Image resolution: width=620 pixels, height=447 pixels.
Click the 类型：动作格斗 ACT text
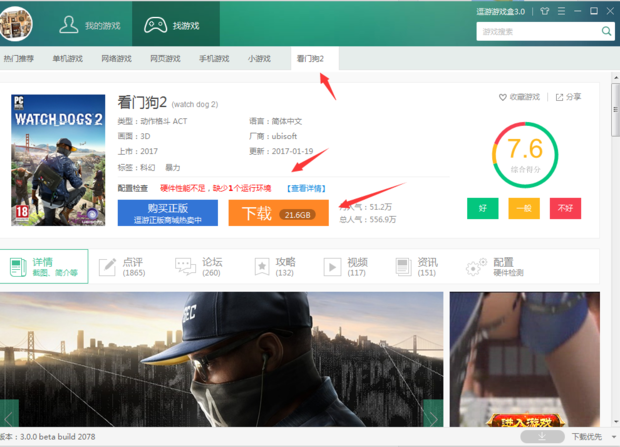(152, 121)
